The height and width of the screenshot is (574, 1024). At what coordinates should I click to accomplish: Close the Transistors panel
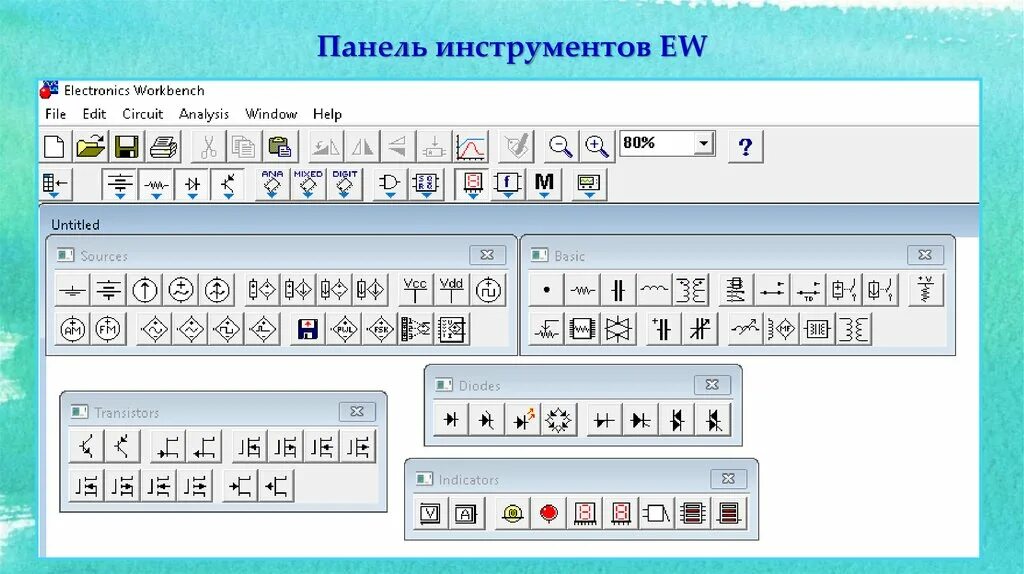click(x=357, y=411)
